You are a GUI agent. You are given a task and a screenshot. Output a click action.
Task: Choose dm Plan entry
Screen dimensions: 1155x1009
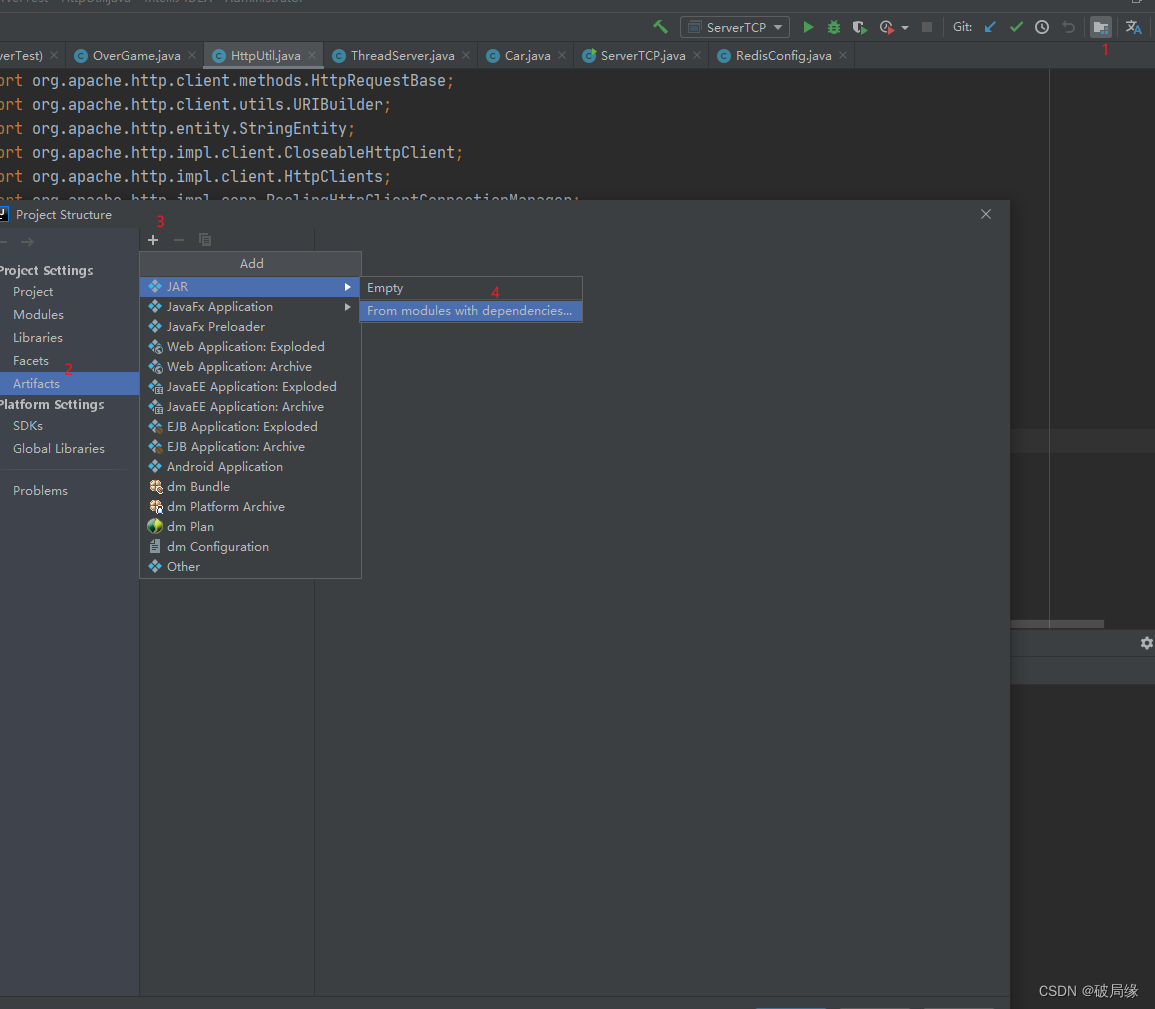click(250, 526)
